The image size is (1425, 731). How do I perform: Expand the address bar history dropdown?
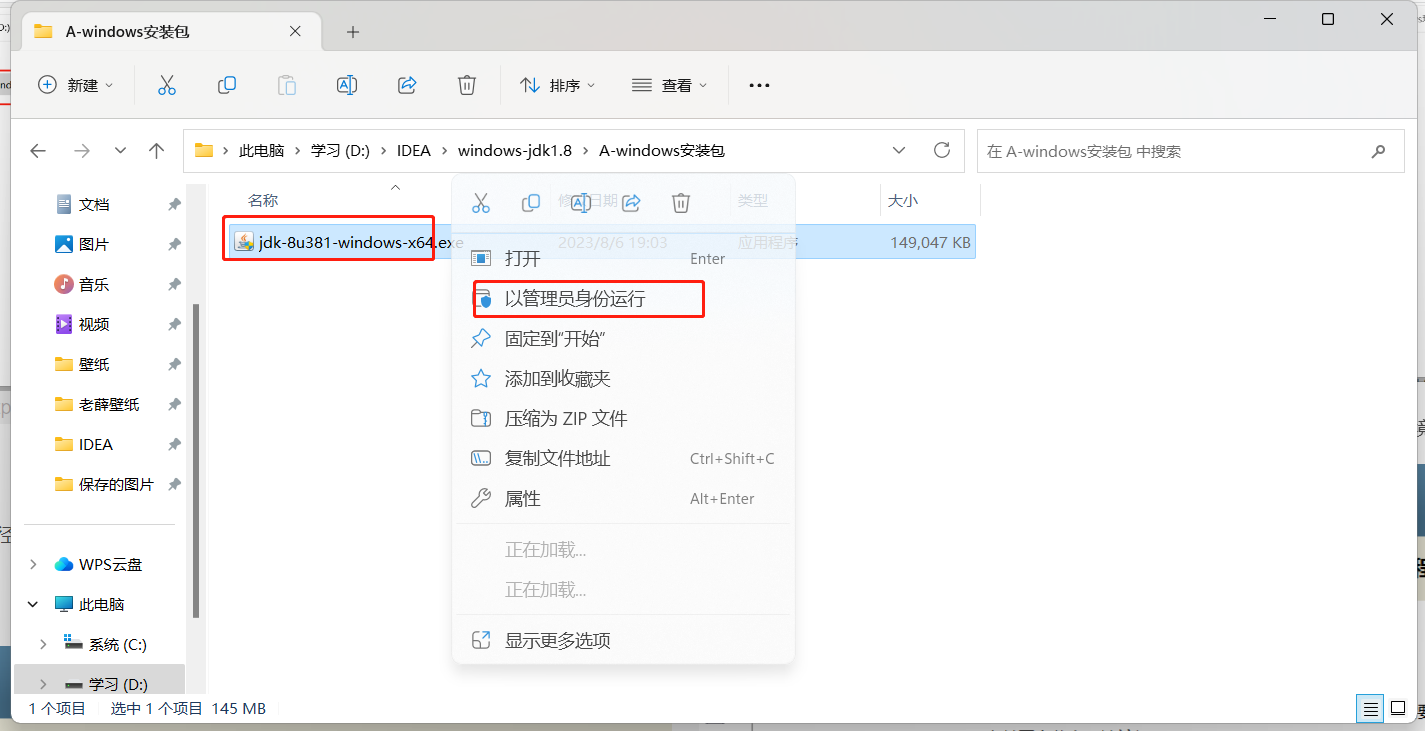898,150
